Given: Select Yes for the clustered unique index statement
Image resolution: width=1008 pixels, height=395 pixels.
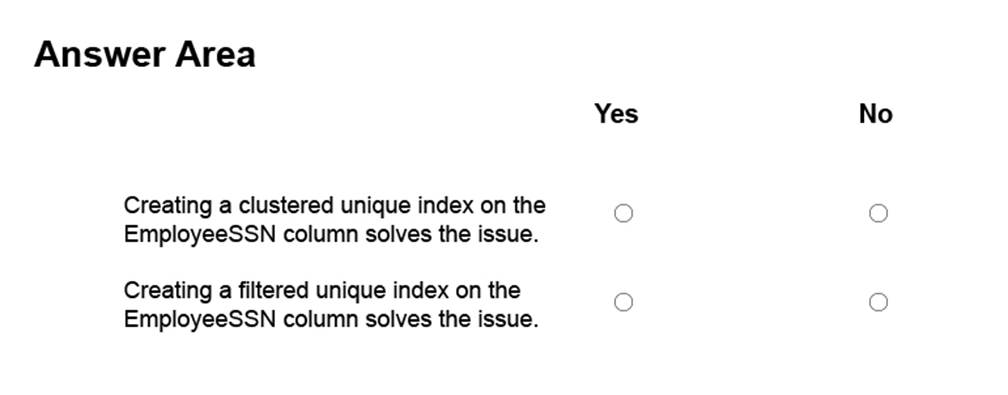Looking at the screenshot, I should click(x=623, y=213).
